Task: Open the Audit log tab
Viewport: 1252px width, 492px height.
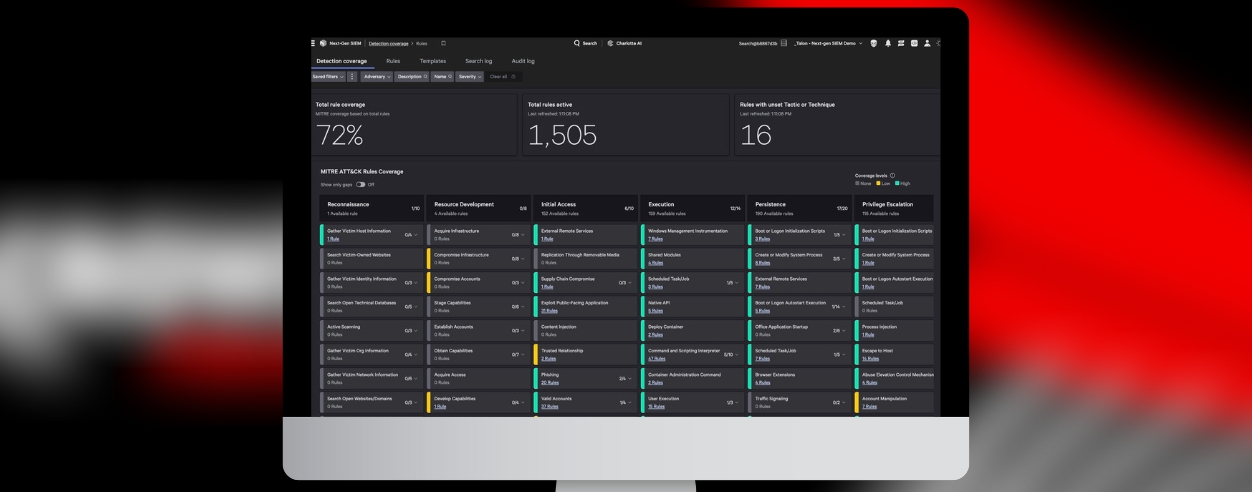Action: point(523,61)
